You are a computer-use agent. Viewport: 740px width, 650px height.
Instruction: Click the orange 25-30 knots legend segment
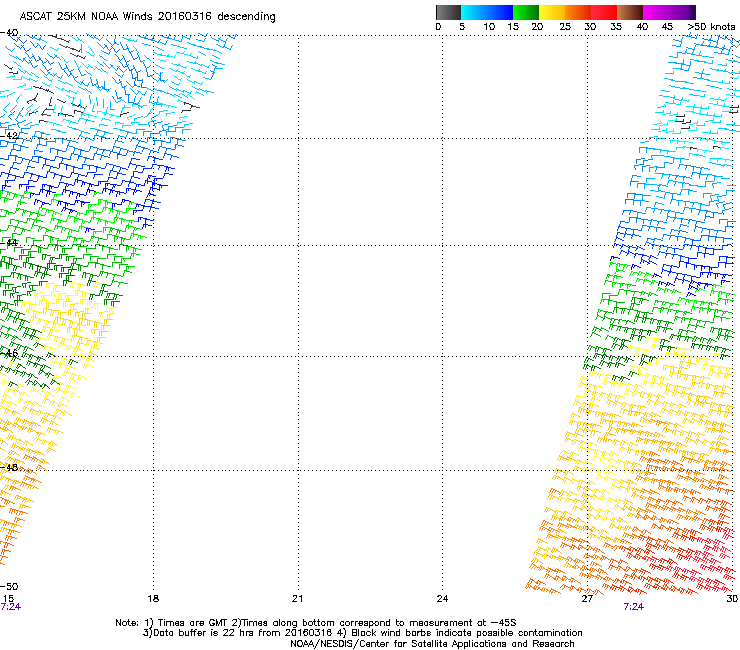(578, 12)
